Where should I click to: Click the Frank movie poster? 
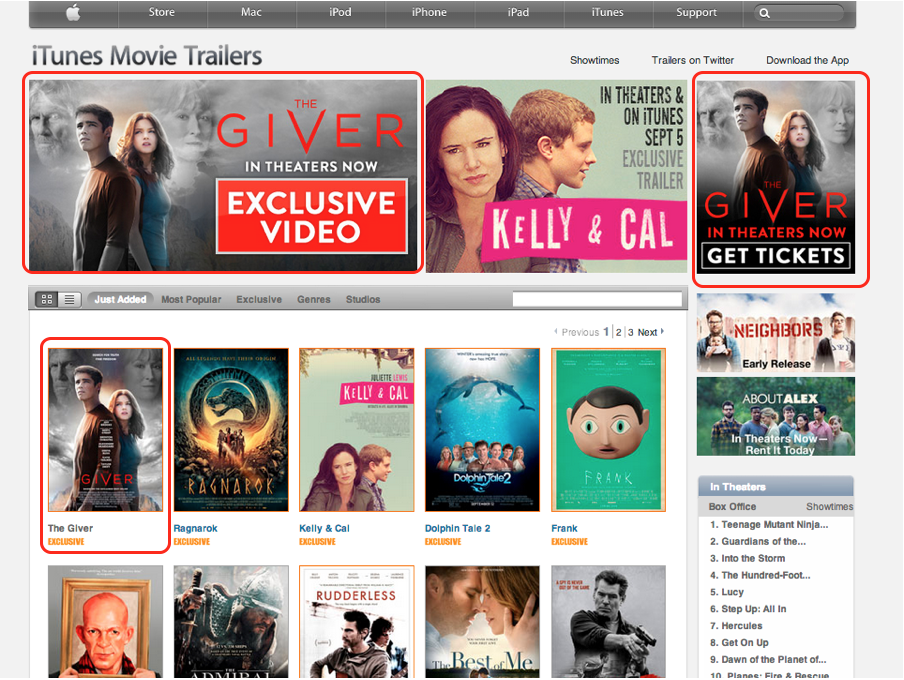608,430
